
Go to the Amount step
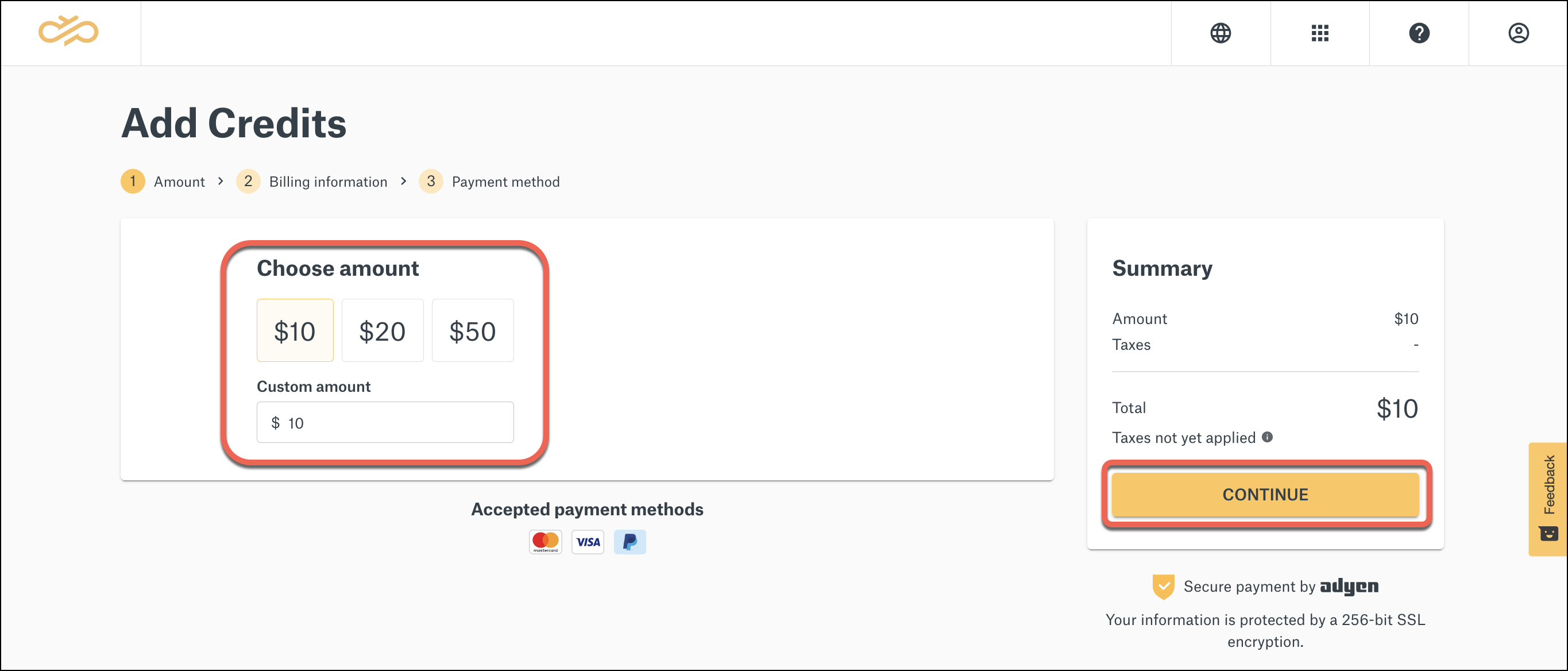(179, 182)
